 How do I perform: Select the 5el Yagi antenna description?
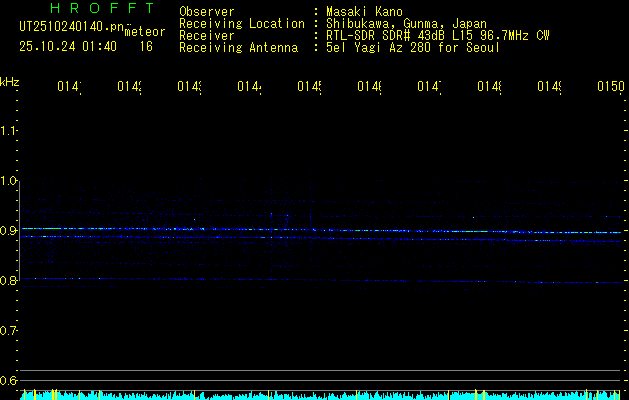point(412,47)
